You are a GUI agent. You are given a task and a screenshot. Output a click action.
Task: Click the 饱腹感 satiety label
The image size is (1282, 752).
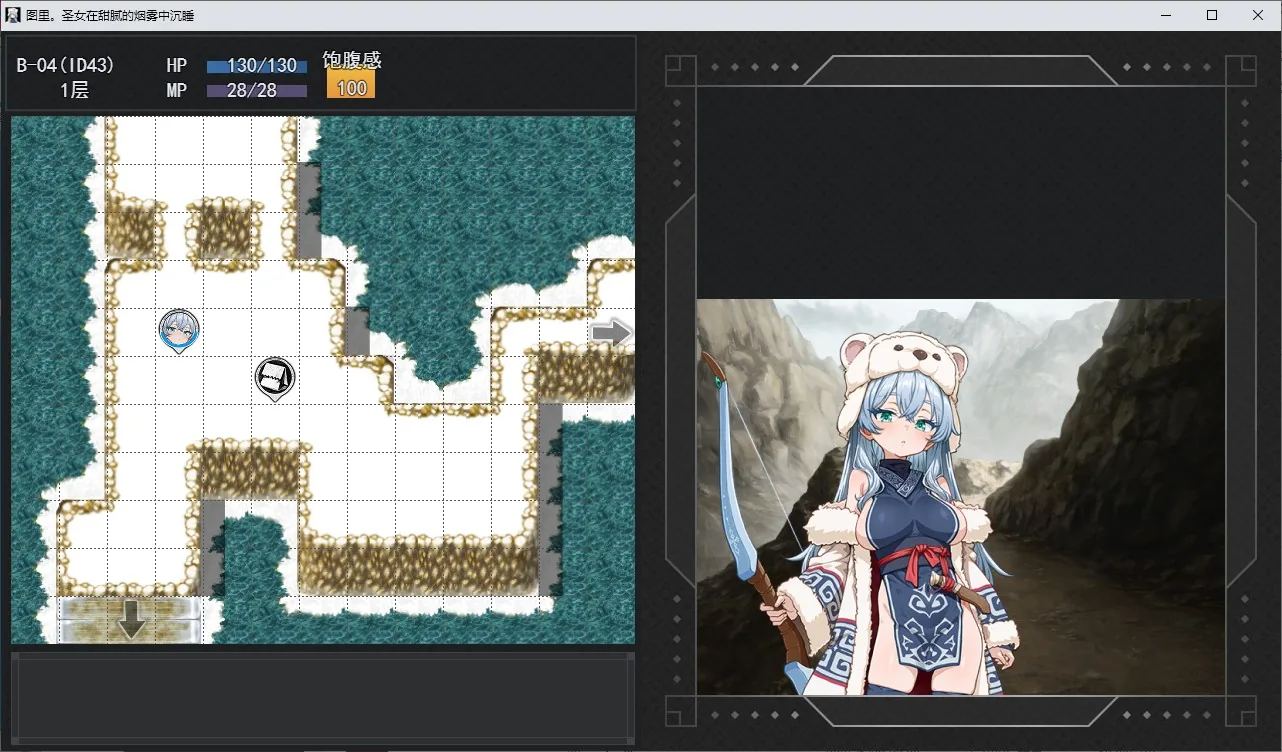click(352, 60)
